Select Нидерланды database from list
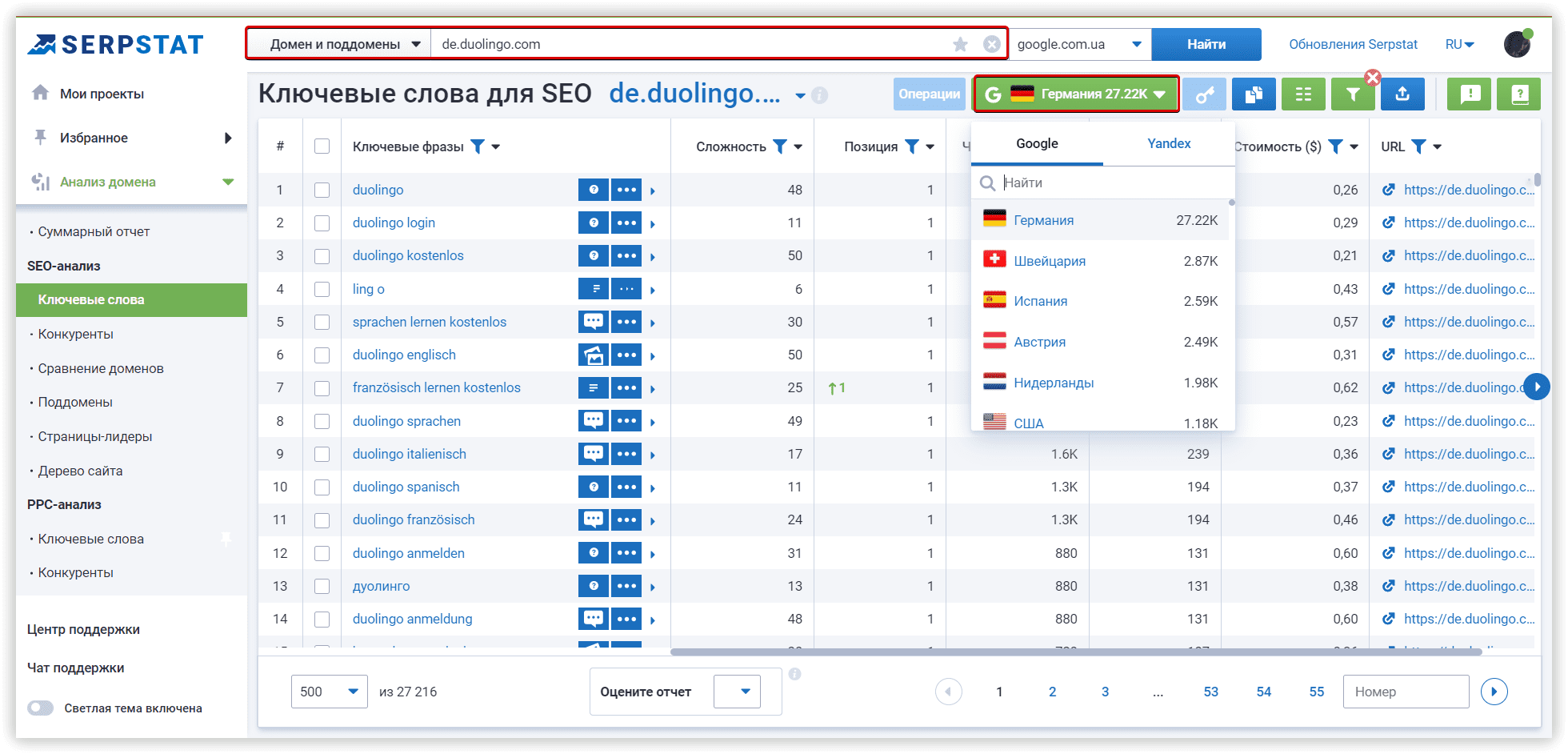 point(1100,383)
